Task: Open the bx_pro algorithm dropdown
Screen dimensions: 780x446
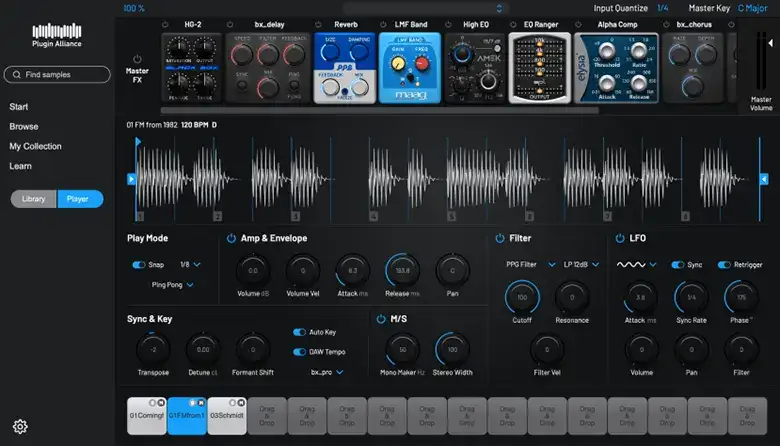Action: click(x=327, y=372)
